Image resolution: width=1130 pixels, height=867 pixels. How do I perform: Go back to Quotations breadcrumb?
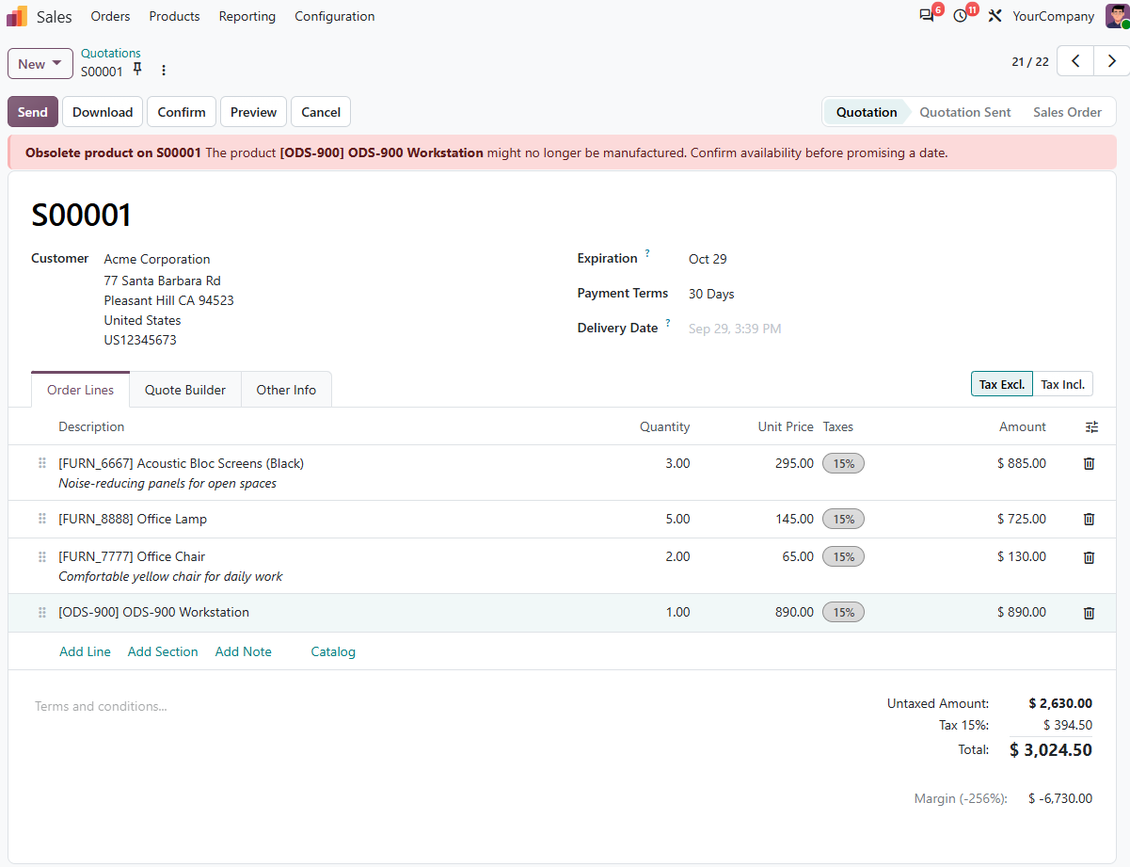tap(111, 53)
